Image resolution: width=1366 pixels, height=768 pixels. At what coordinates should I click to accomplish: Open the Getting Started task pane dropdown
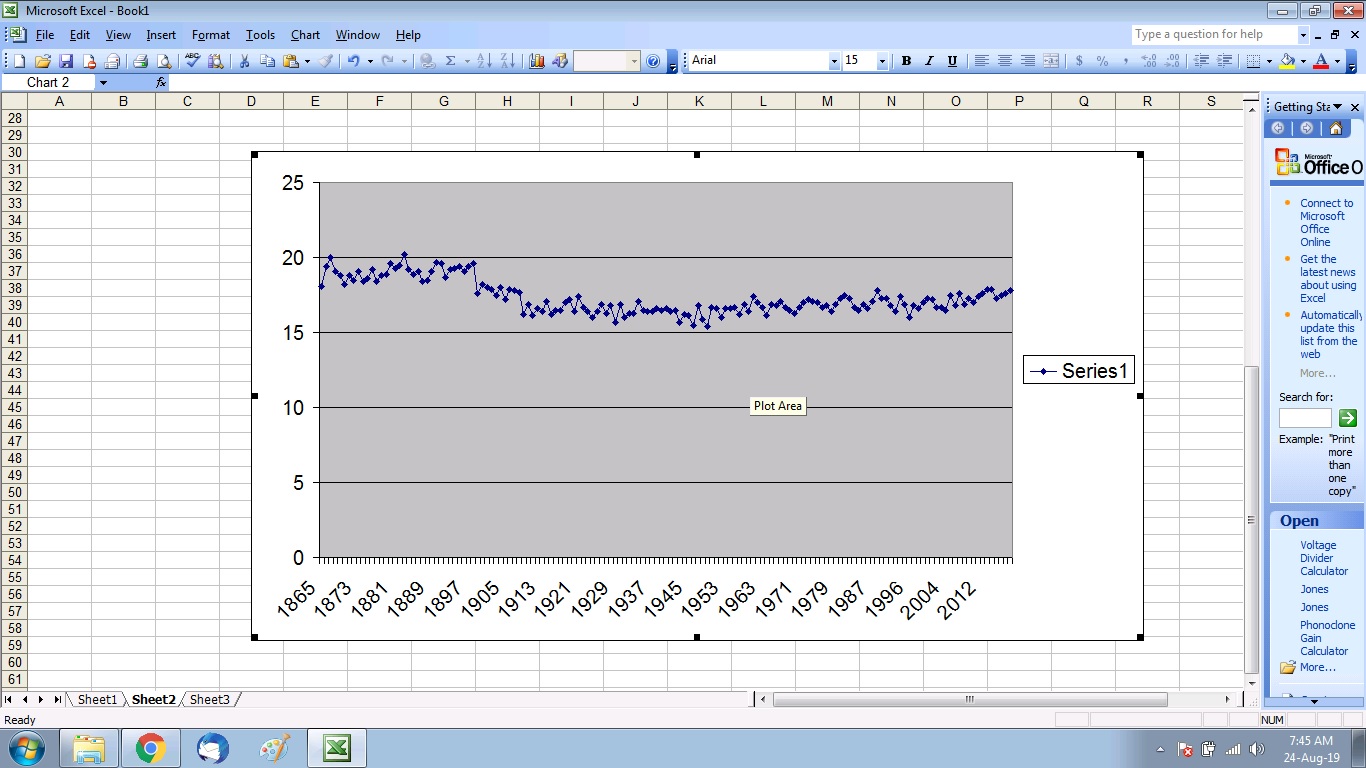click(x=1337, y=107)
